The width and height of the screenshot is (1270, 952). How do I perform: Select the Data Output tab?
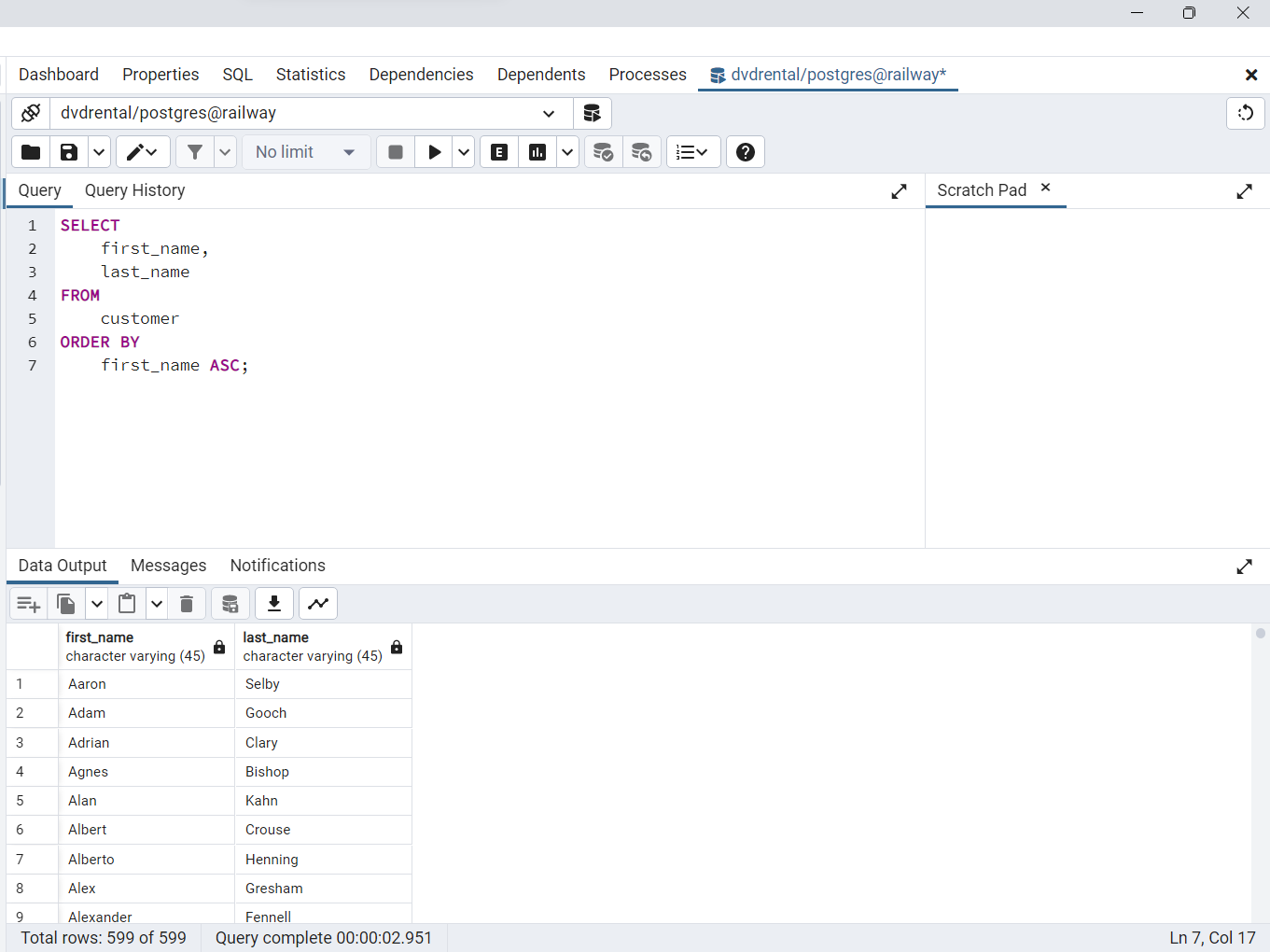tap(63, 566)
